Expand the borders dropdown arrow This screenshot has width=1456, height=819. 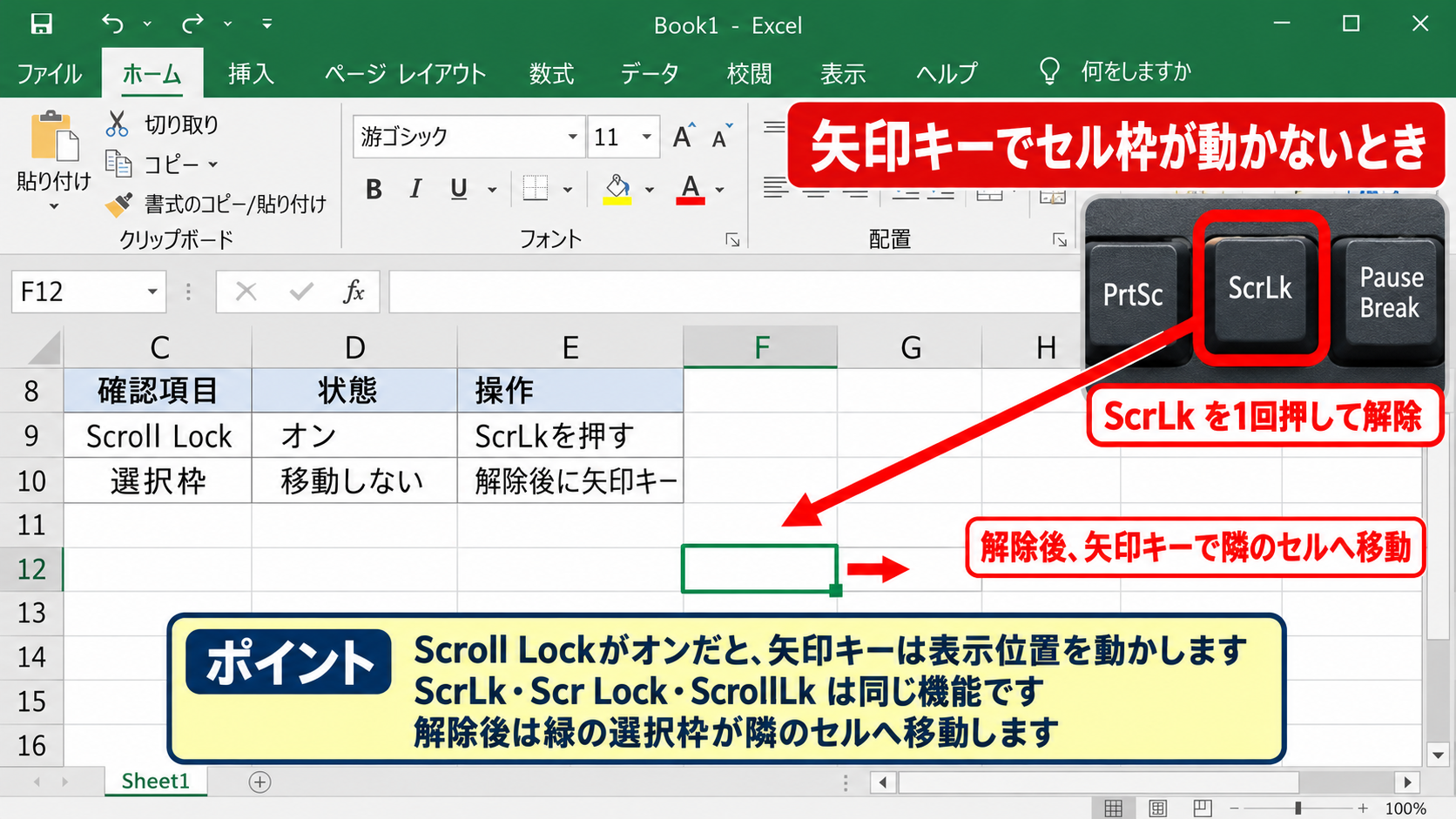(x=568, y=189)
